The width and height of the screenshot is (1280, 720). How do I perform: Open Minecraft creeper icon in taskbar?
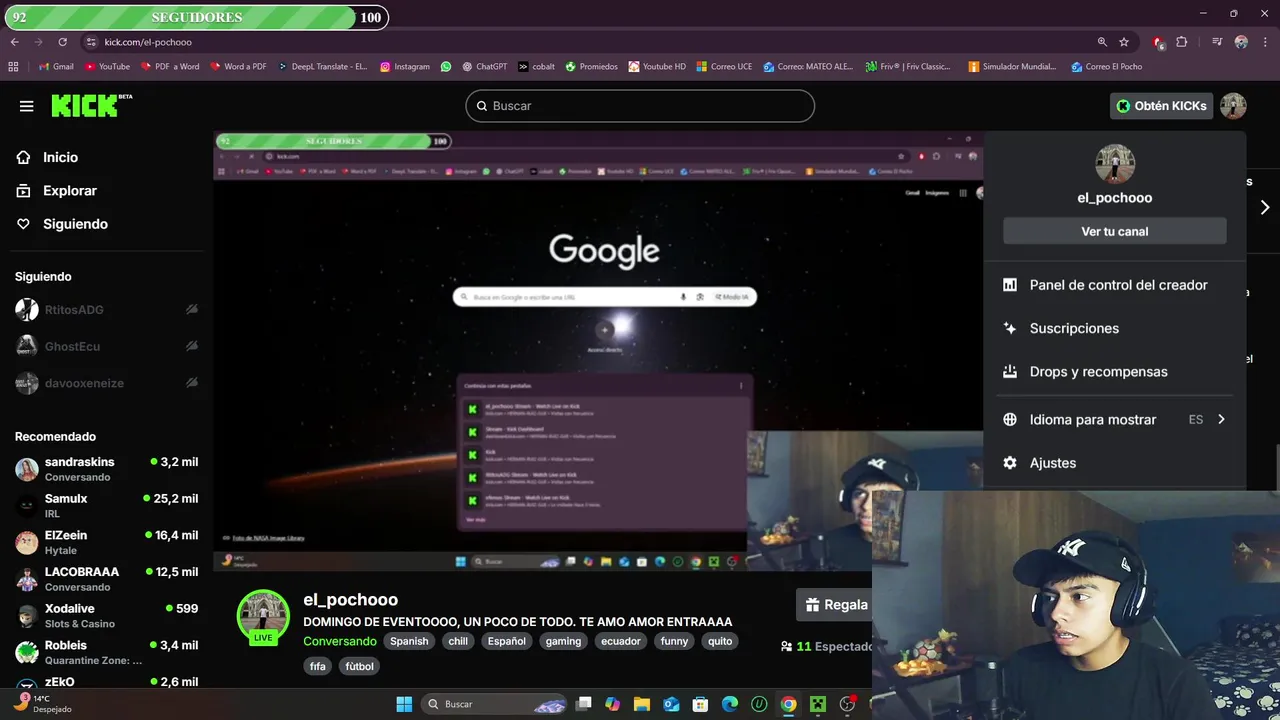coord(818,704)
